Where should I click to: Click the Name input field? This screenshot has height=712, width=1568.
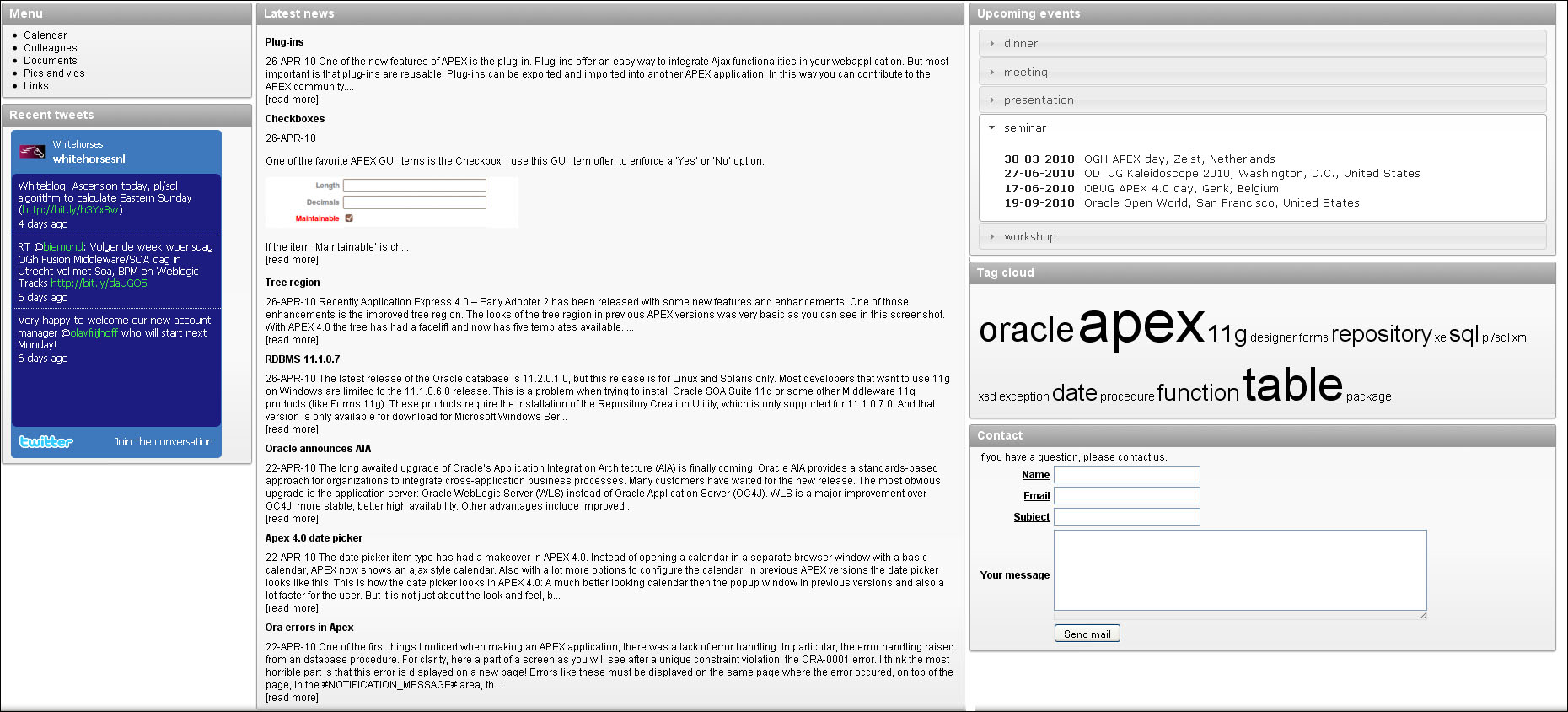click(x=1126, y=475)
